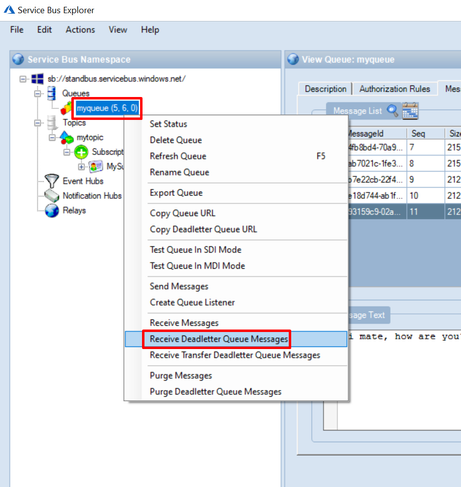This screenshot has width=461, height=487.
Task: Click the MyS subscription icon
Action: point(96,166)
